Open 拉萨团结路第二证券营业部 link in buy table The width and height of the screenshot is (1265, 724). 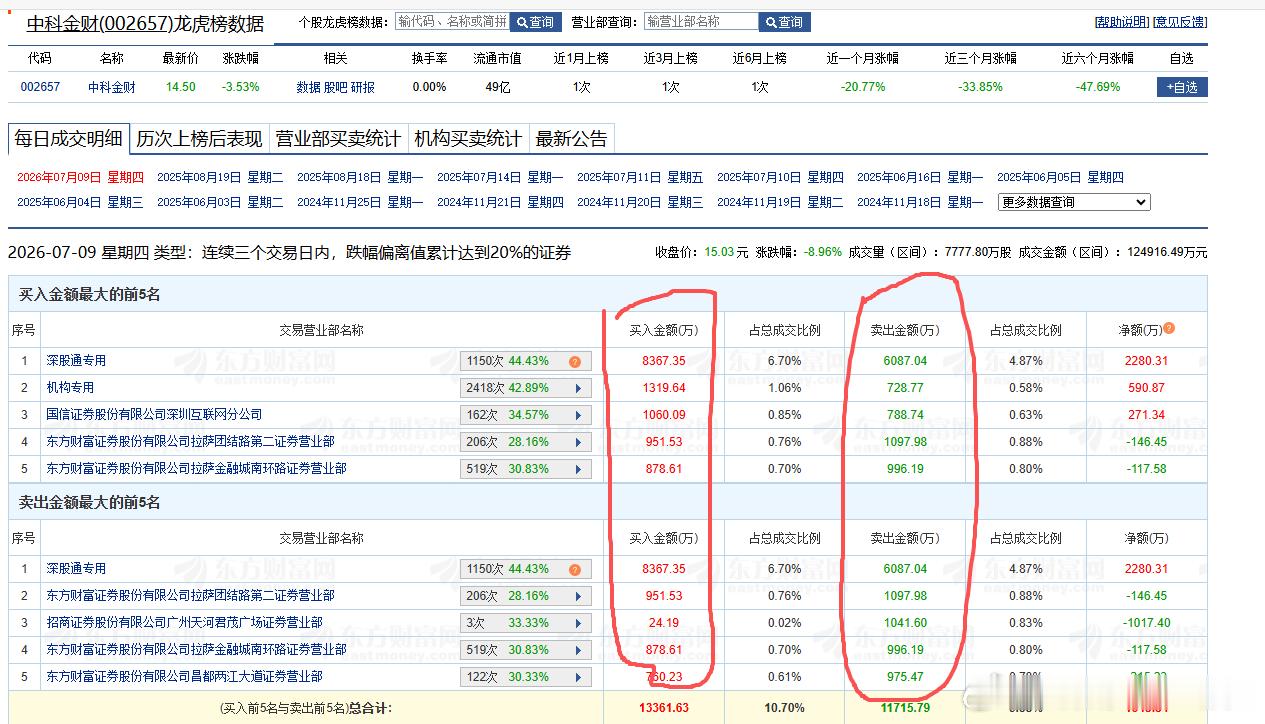tap(190, 442)
